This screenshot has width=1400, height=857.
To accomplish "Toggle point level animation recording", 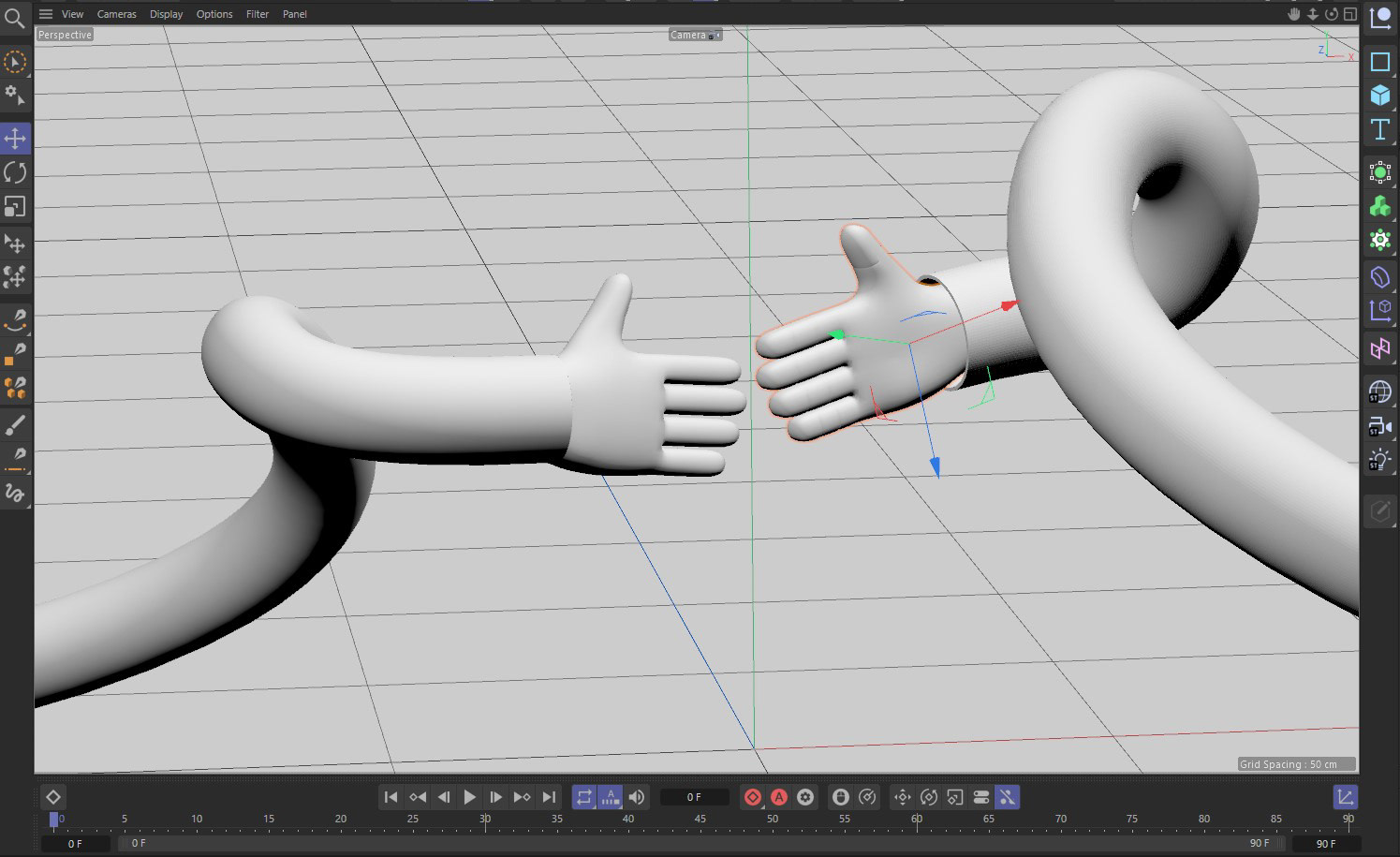I will pos(1008,797).
